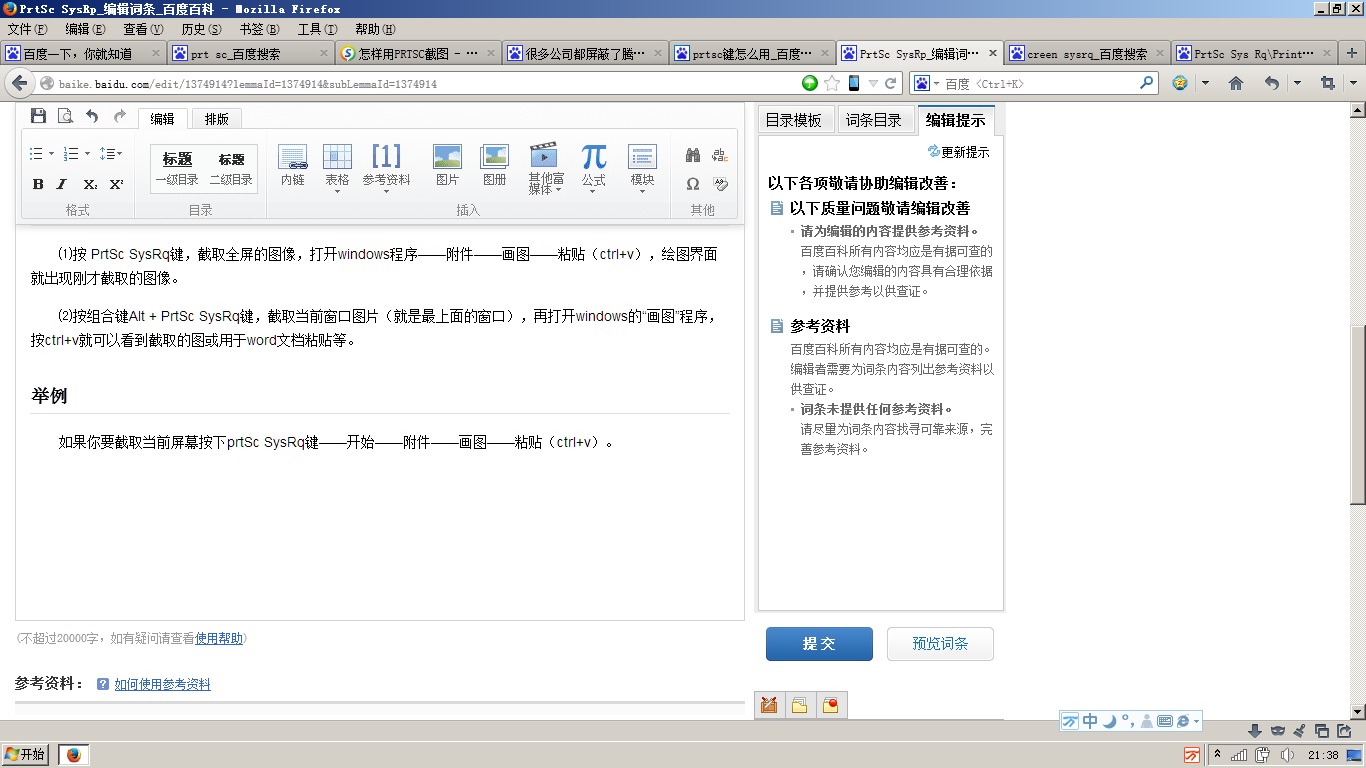Click the save draft floppy icon
1366x768 pixels.
(38, 117)
